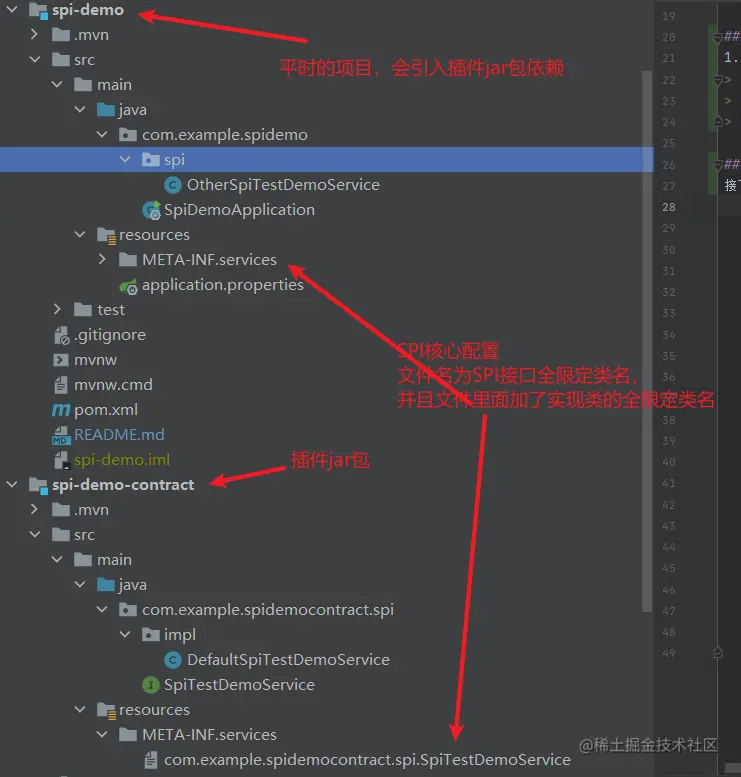This screenshot has width=741, height=777.
Task: Expand the .mvn folder under spi-demo
Action: pos(34,34)
